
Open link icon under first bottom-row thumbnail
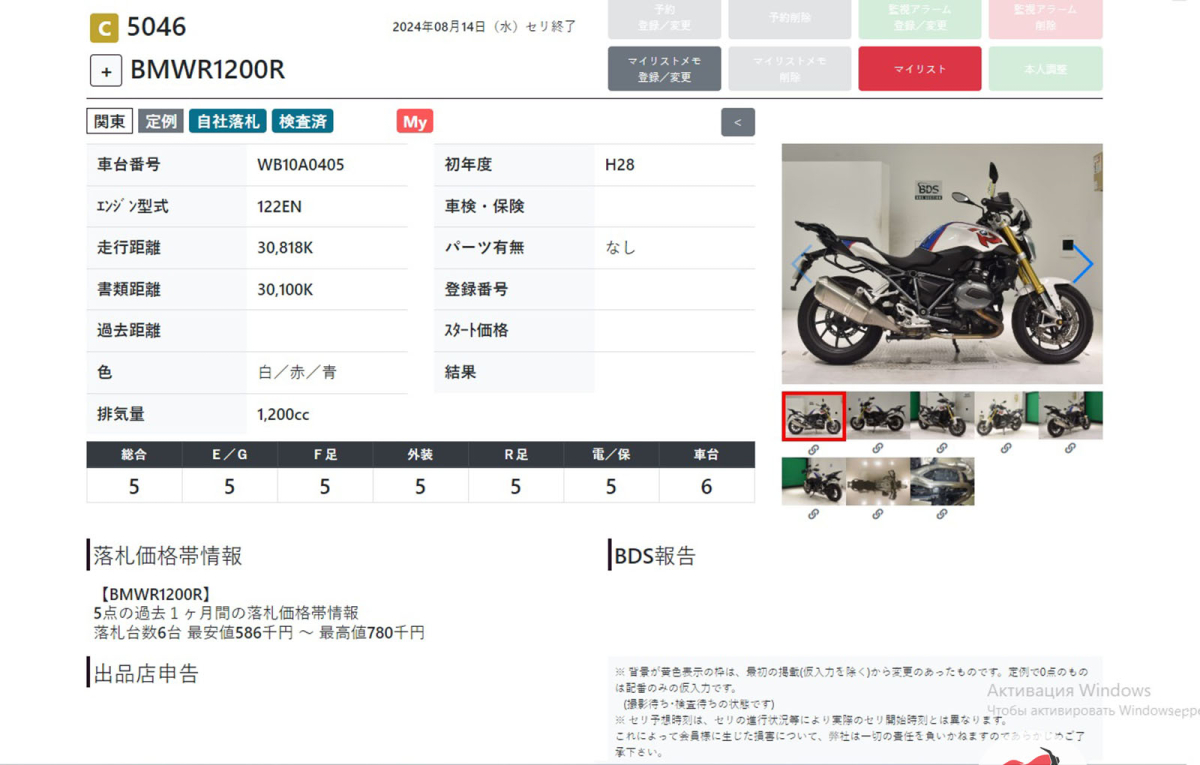(813, 514)
